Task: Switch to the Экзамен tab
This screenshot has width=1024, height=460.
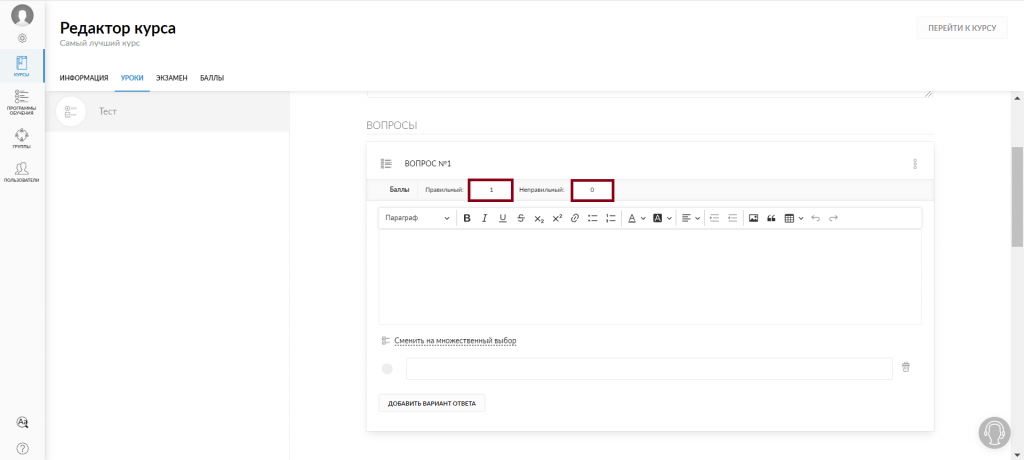Action: (172, 78)
